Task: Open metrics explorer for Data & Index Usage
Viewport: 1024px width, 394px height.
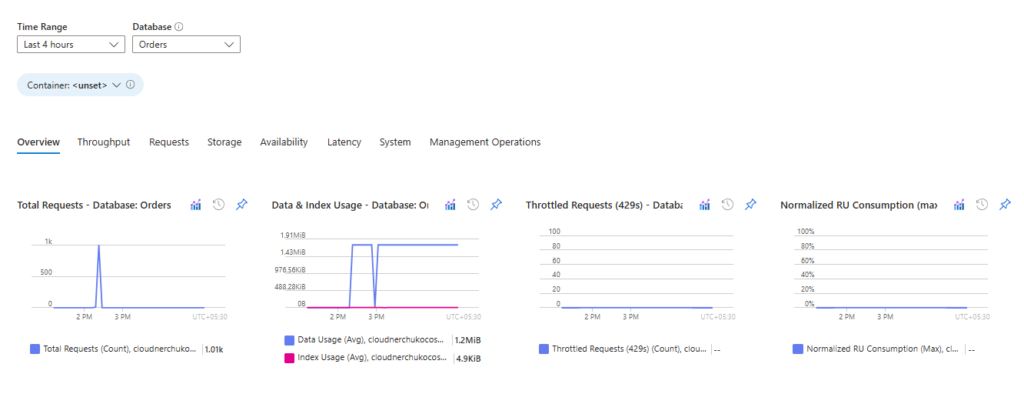Action: (450, 205)
